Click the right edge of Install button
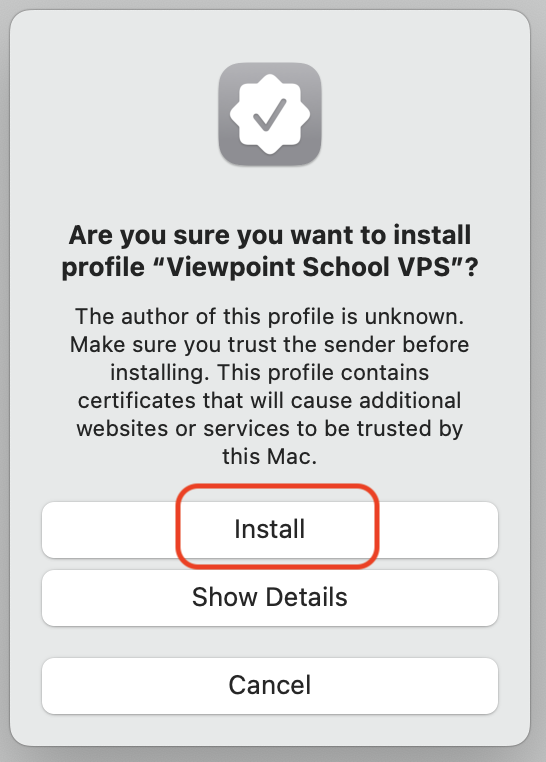The width and height of the screenshot is (546, 762). [x=486, y=529]
